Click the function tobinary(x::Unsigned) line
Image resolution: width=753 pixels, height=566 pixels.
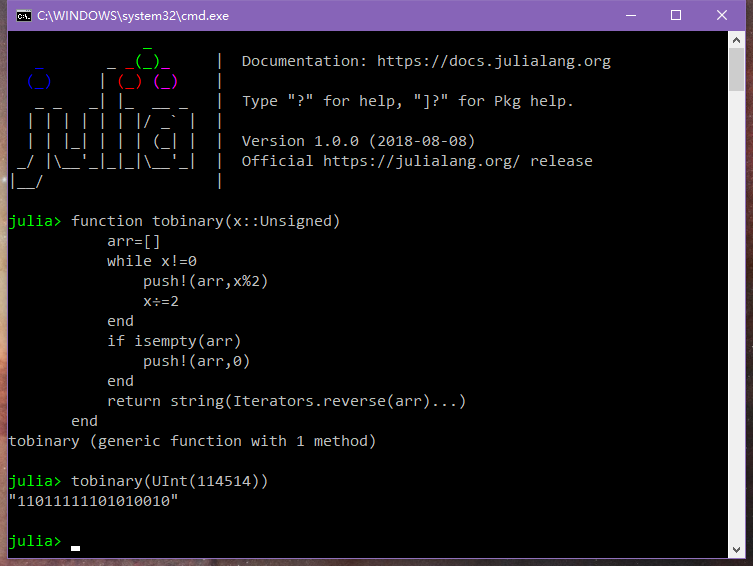(x=206, y=221)
